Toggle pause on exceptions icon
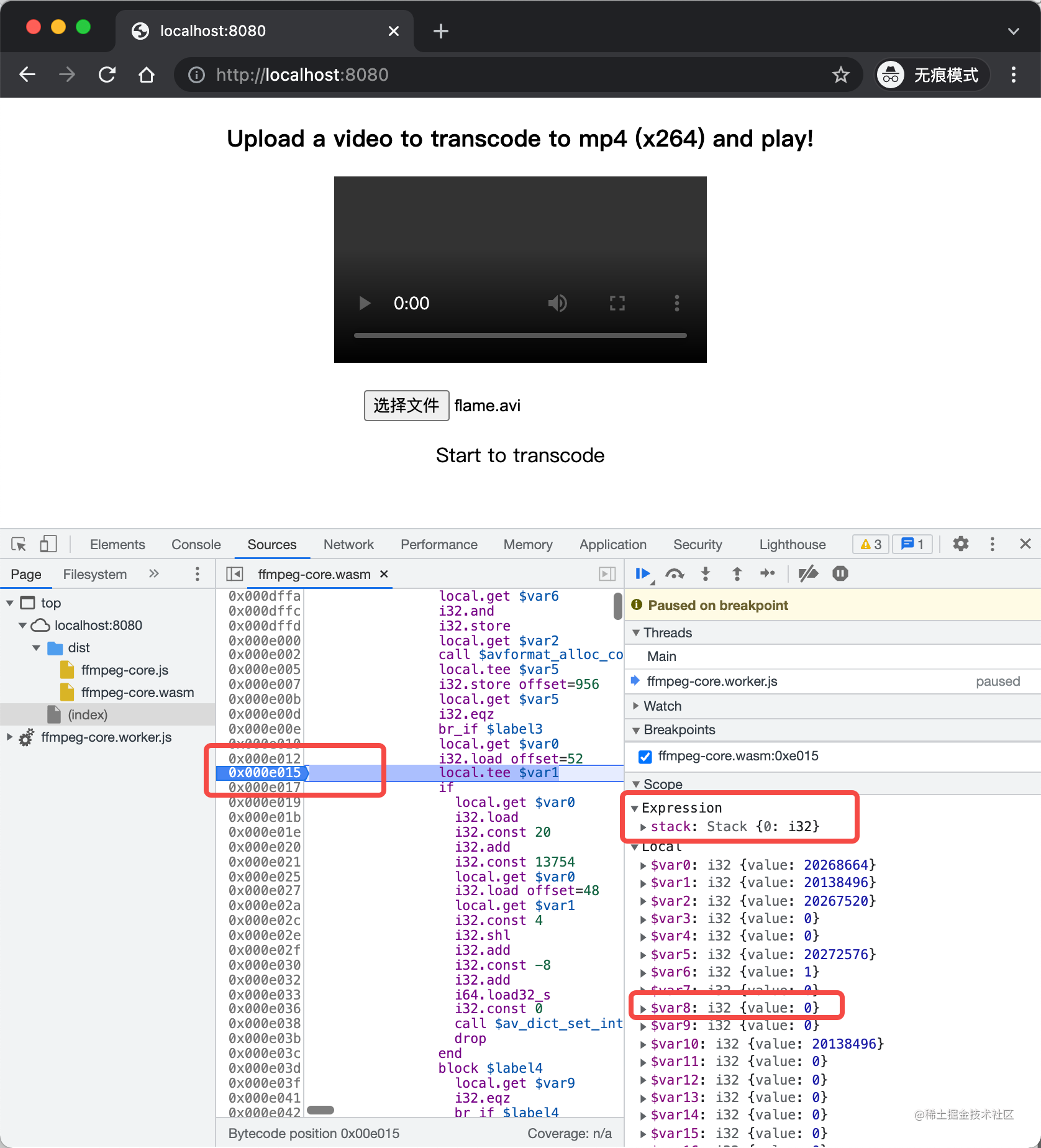 click(840, 574)
